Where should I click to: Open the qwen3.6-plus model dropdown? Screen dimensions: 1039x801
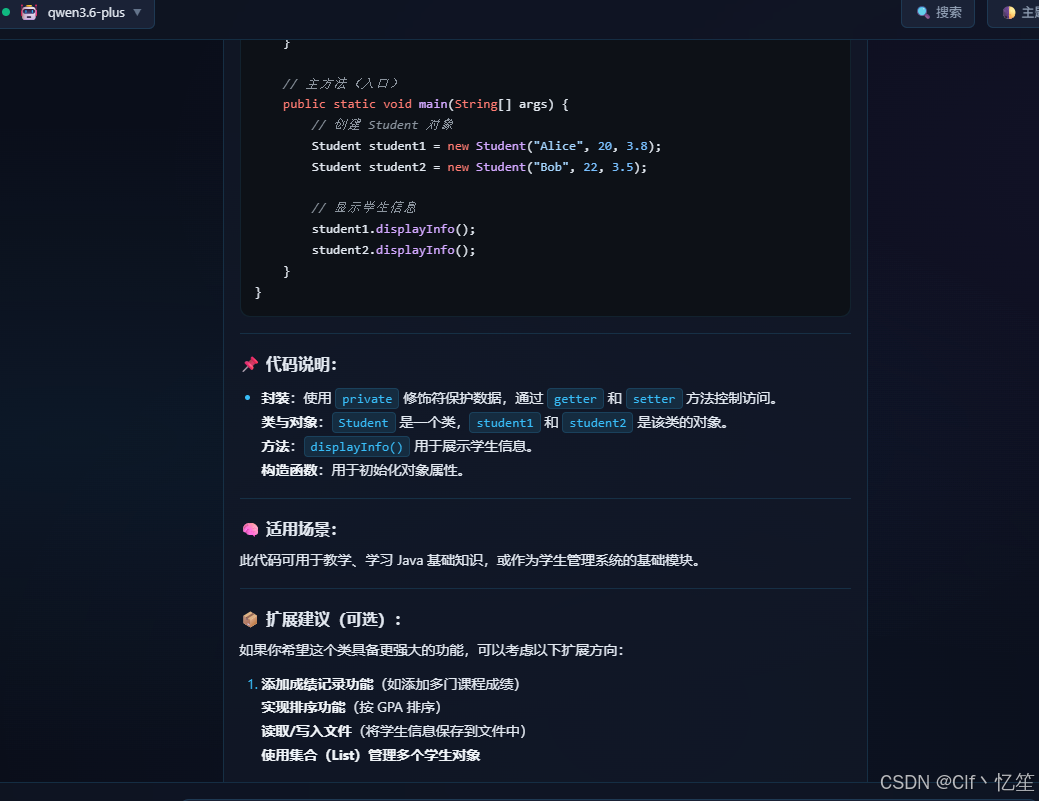(77, 13)
